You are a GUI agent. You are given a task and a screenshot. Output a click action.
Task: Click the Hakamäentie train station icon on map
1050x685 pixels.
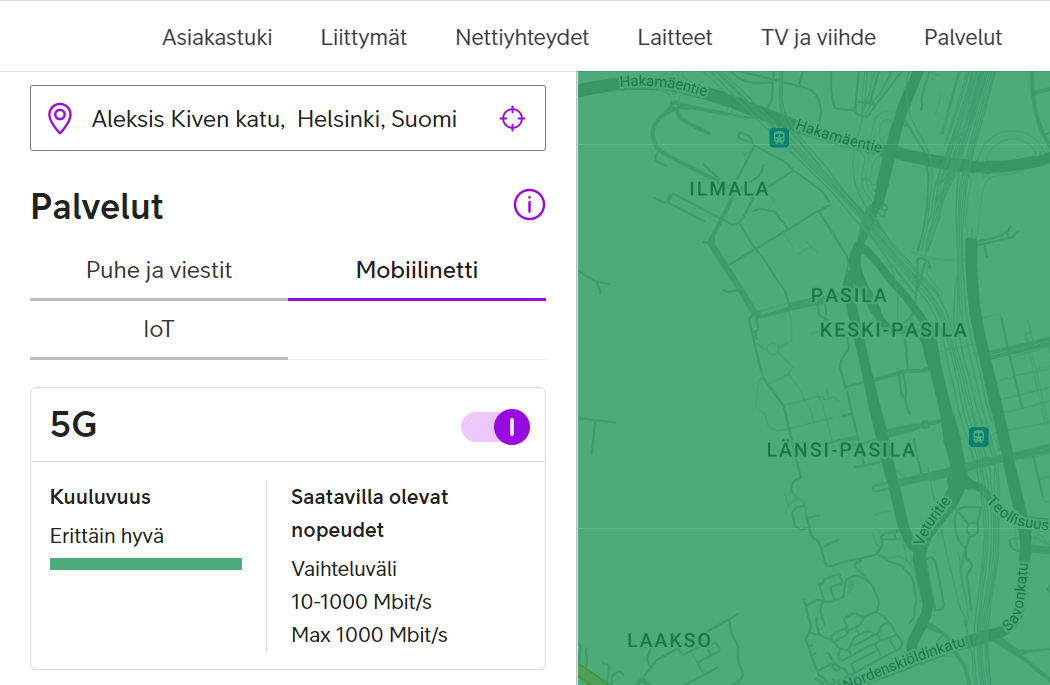pos(779,138)
